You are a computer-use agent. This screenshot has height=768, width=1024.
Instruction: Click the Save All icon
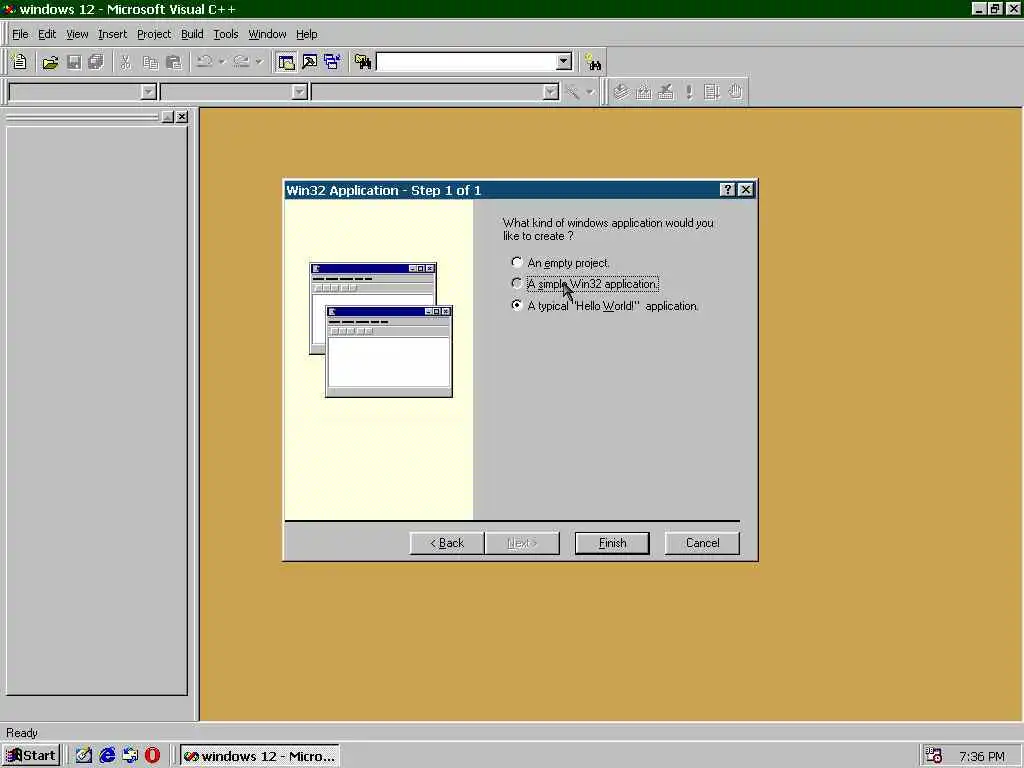[x=96, y=62]
